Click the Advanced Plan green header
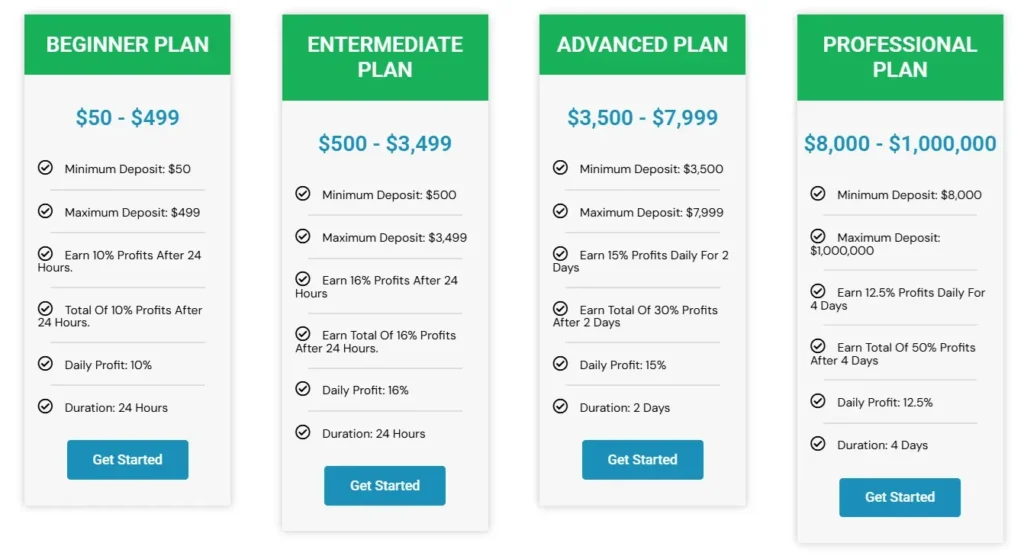The height and width of the screenshot is (559, 1024). coord(642,45)
